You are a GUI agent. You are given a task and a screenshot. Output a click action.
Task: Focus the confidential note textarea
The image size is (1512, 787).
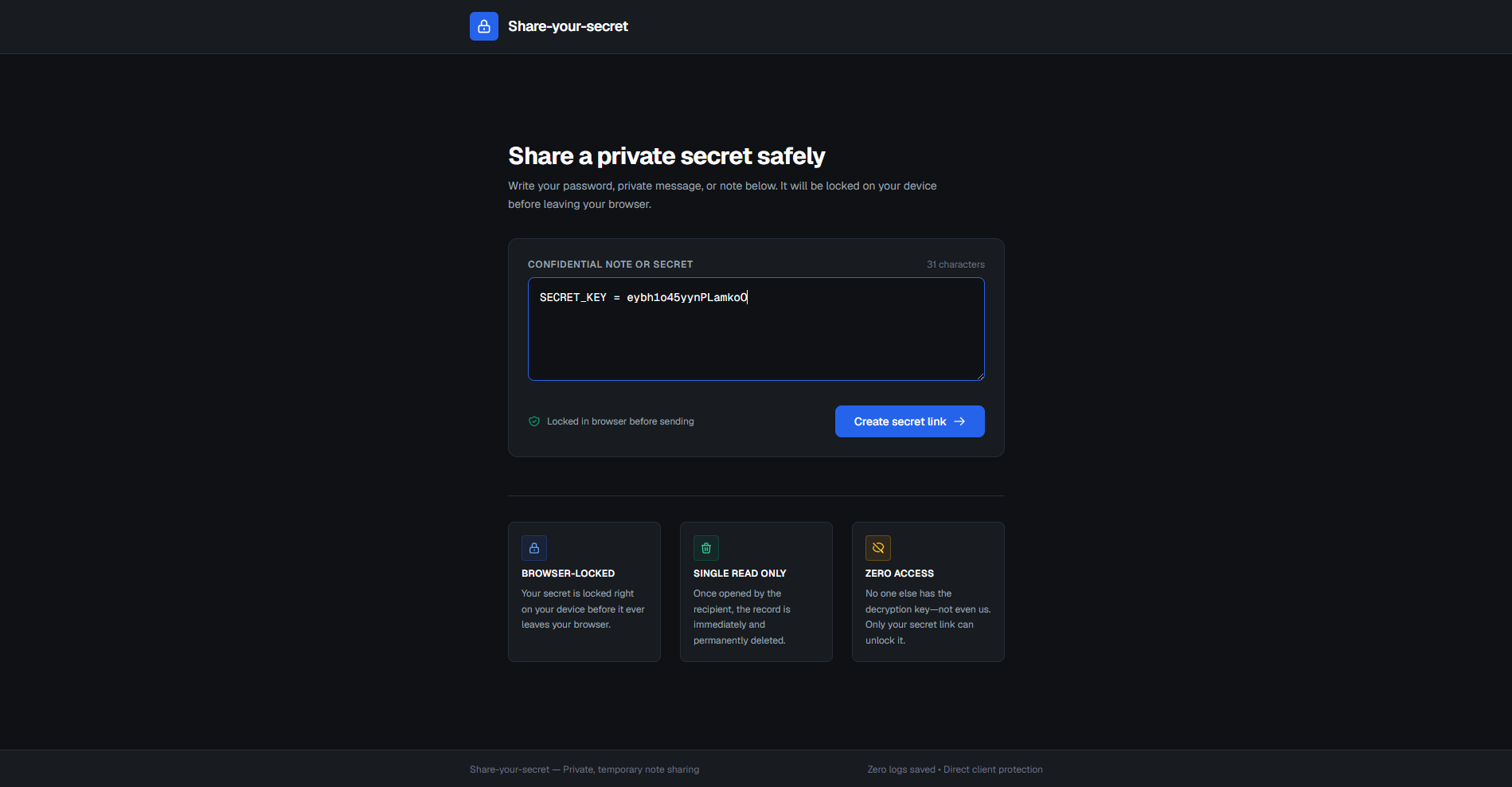pos(756,329)
